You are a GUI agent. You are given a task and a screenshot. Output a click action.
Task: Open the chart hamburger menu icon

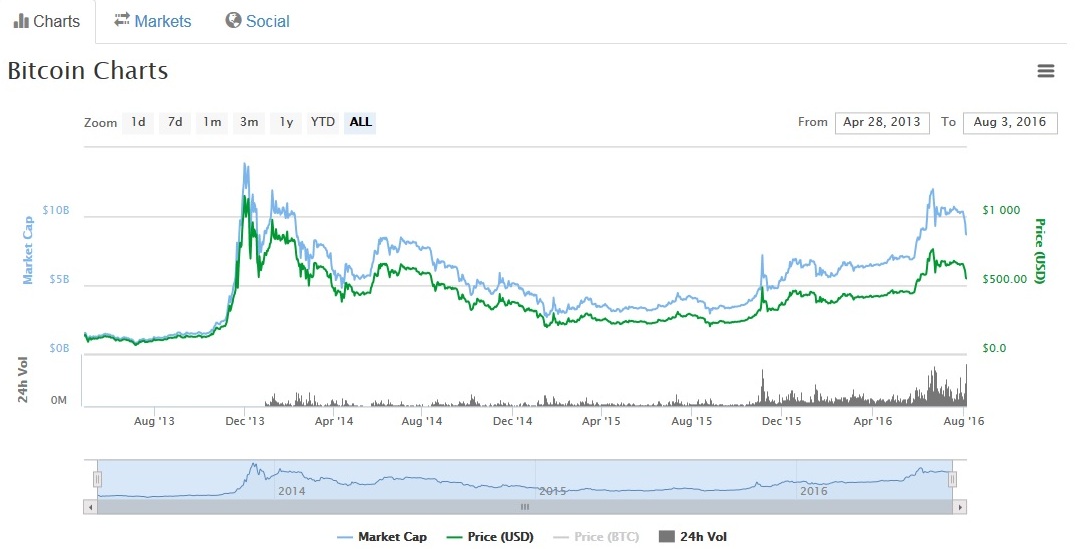(x=1045, y=71)
